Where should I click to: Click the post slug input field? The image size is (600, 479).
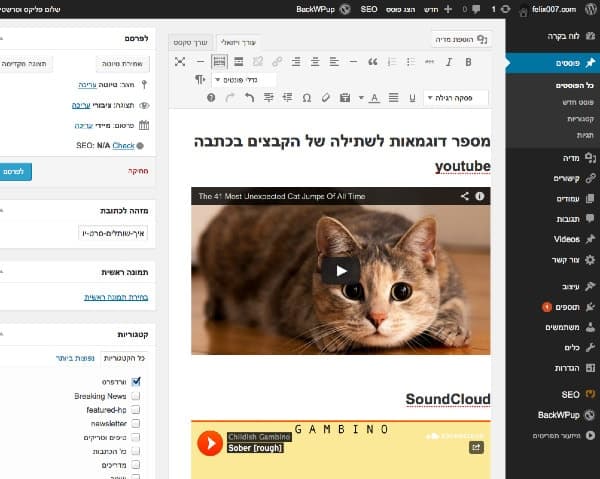113,233
